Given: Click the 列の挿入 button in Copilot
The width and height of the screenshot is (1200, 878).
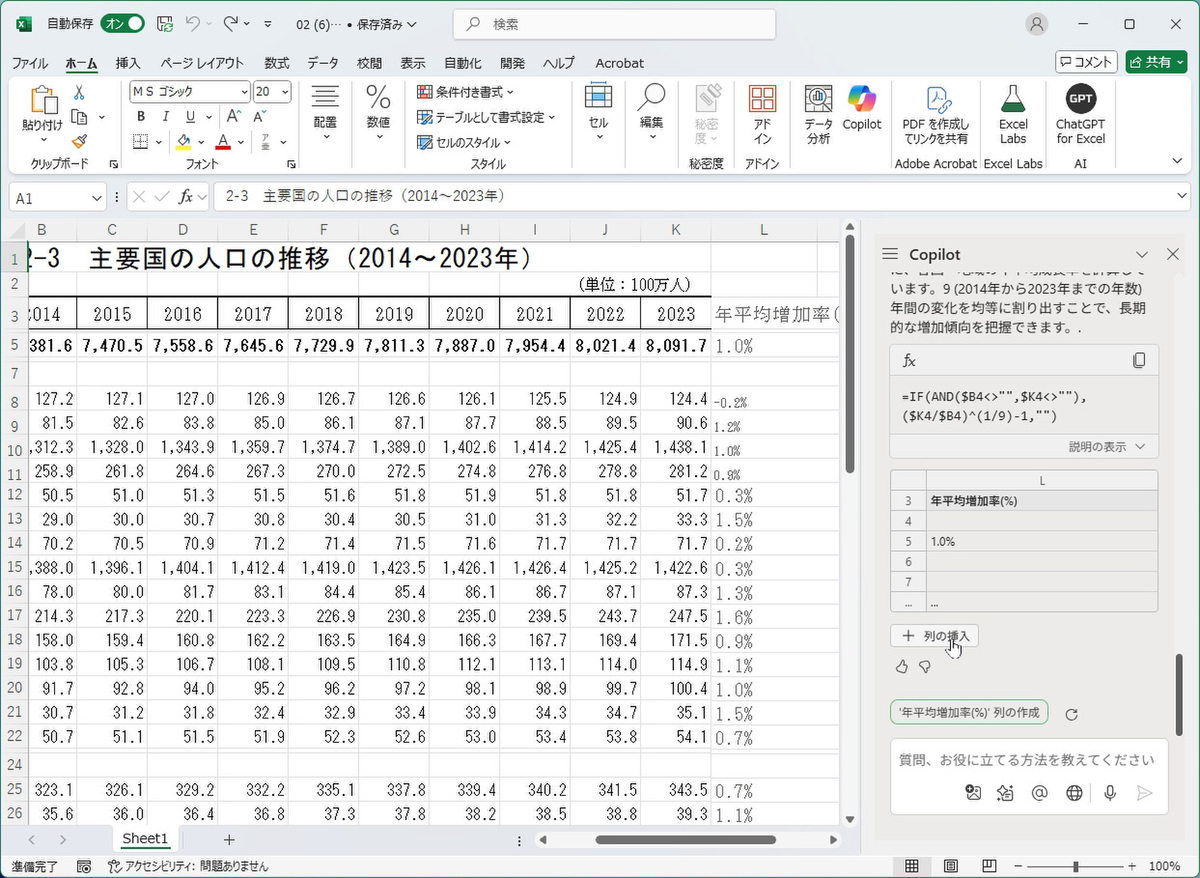Looking at the screenshot, I should coord(934,635).
